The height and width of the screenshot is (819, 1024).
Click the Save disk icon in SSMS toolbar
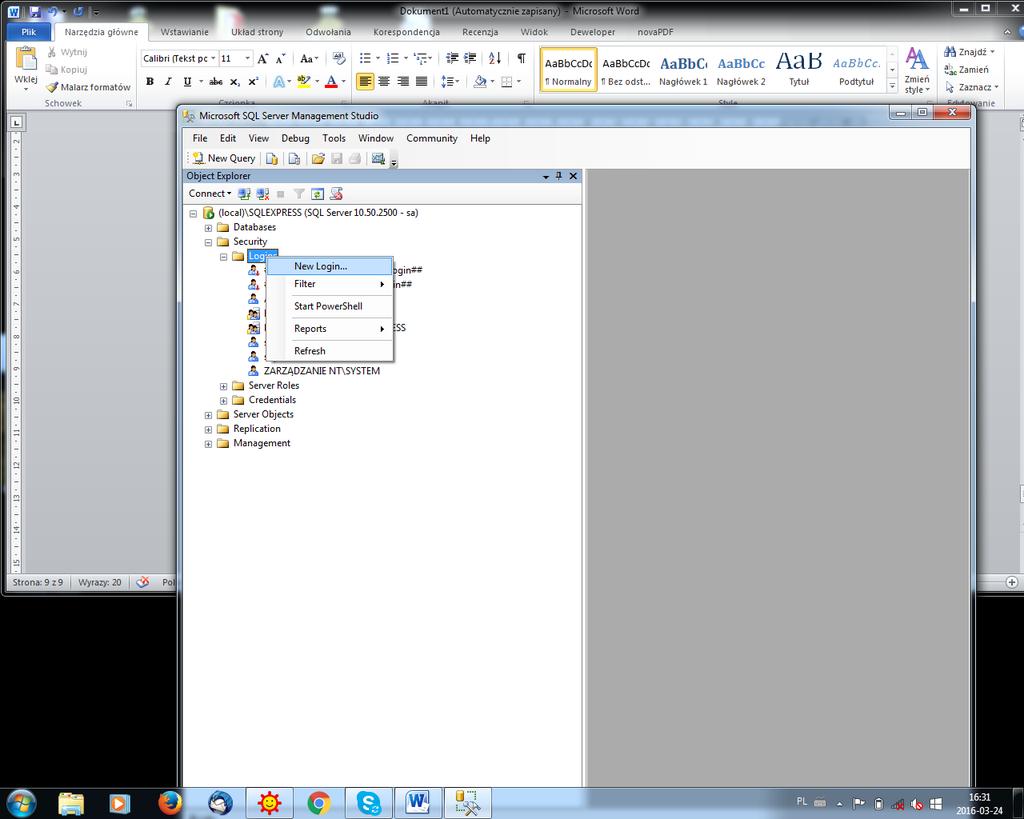[x=336, y=159]
